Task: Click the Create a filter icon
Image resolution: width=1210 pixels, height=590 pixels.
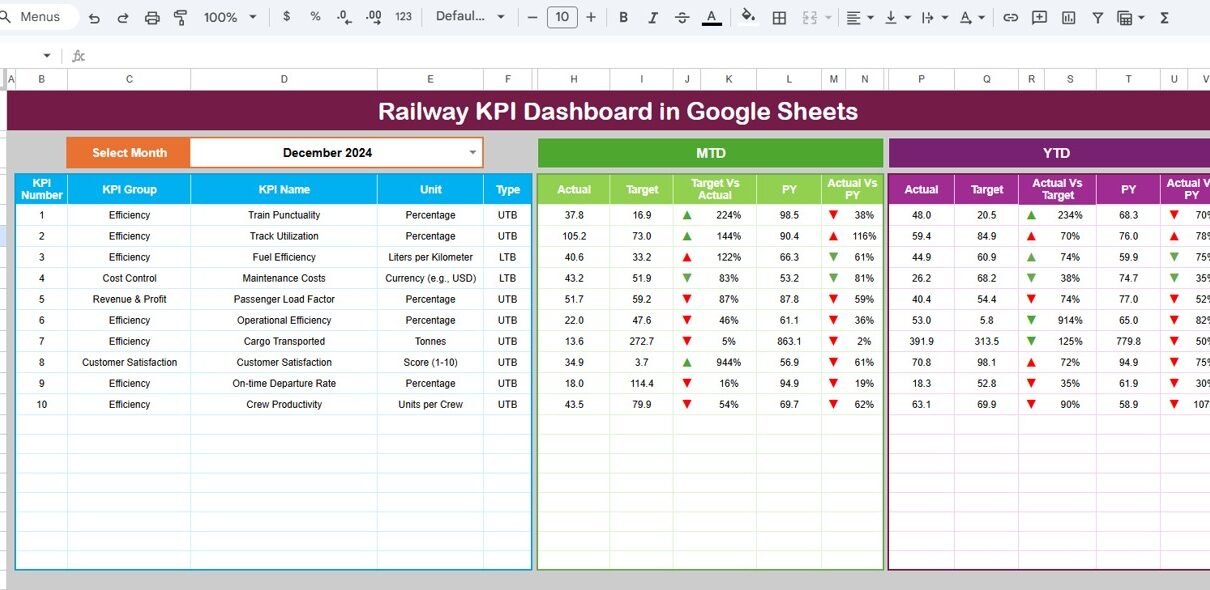Action: pyautogui.click(x=1097, y=18)
